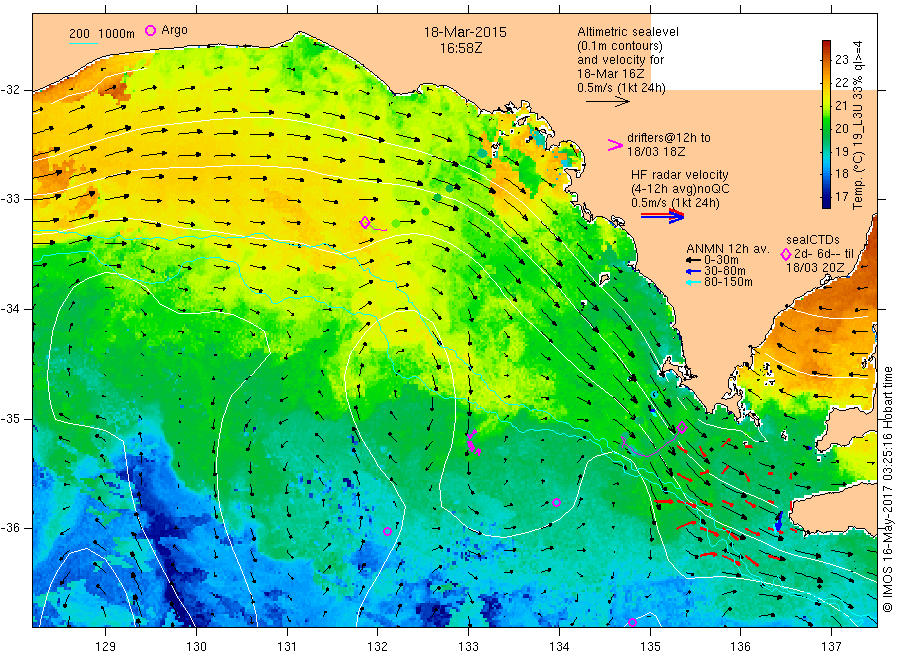Select the seal CTD diamond near 135.3E, 35S

pos(682,427)
